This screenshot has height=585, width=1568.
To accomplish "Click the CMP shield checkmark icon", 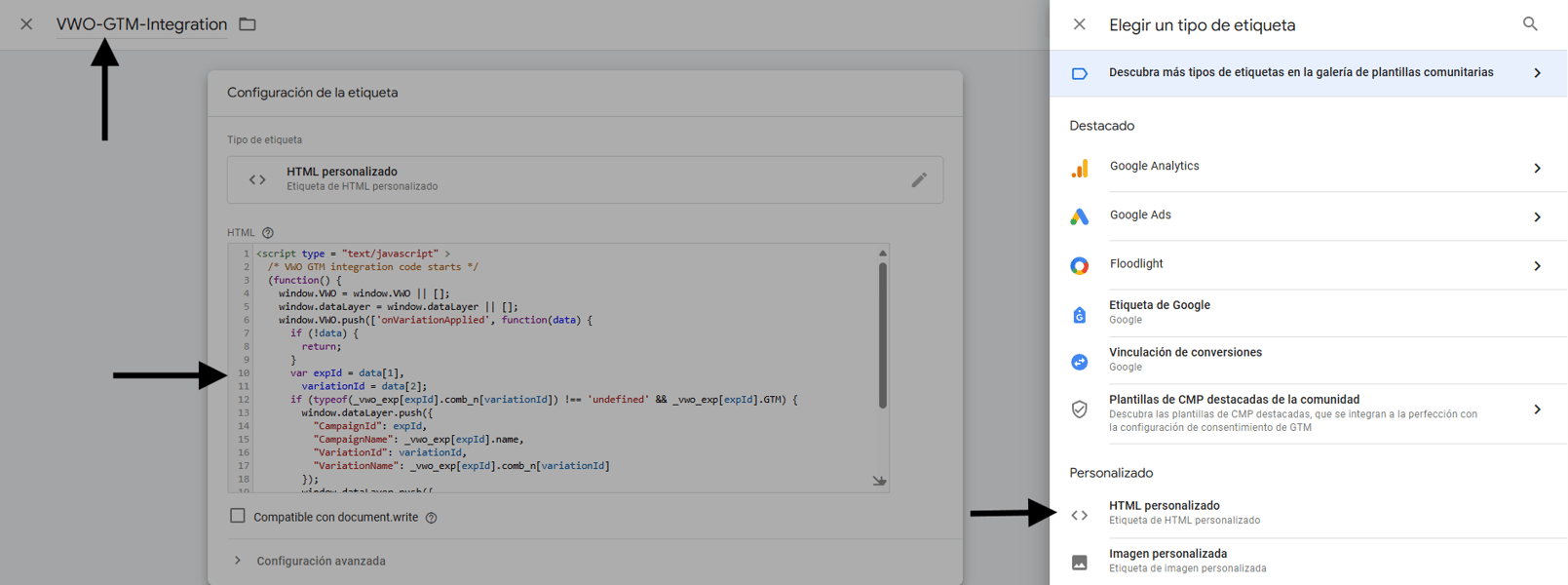I will click(1080, 409).
